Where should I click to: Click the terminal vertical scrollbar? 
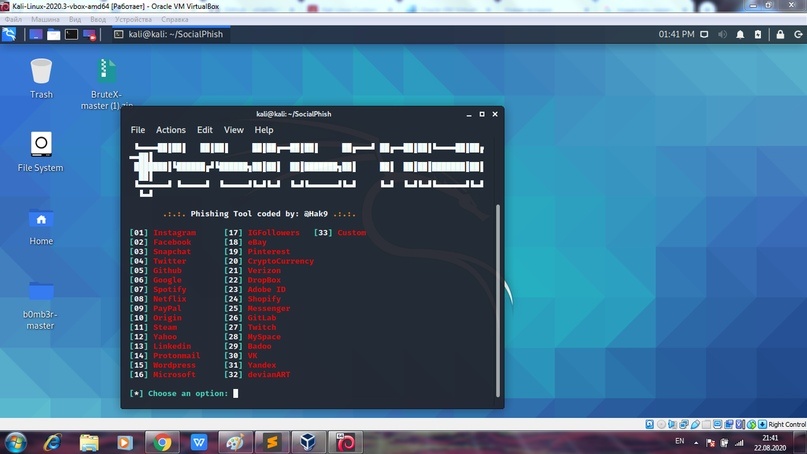pos(498,301)
